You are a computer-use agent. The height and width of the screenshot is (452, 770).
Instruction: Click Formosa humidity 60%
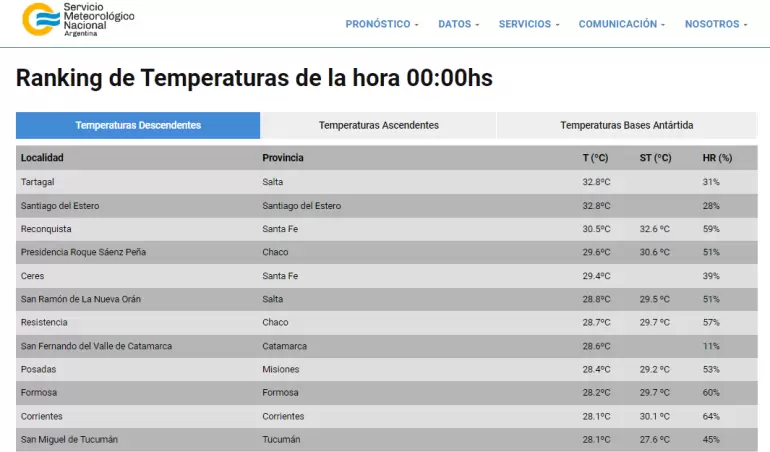pyautogui.click(x=711, y=393)
